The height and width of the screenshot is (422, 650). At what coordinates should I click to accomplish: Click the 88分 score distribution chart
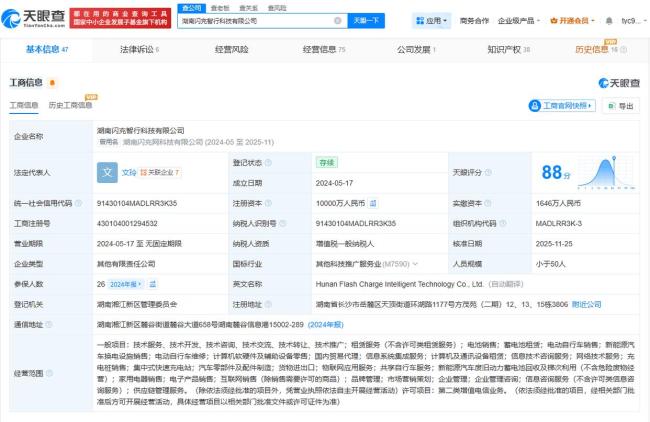click(606, 173)
